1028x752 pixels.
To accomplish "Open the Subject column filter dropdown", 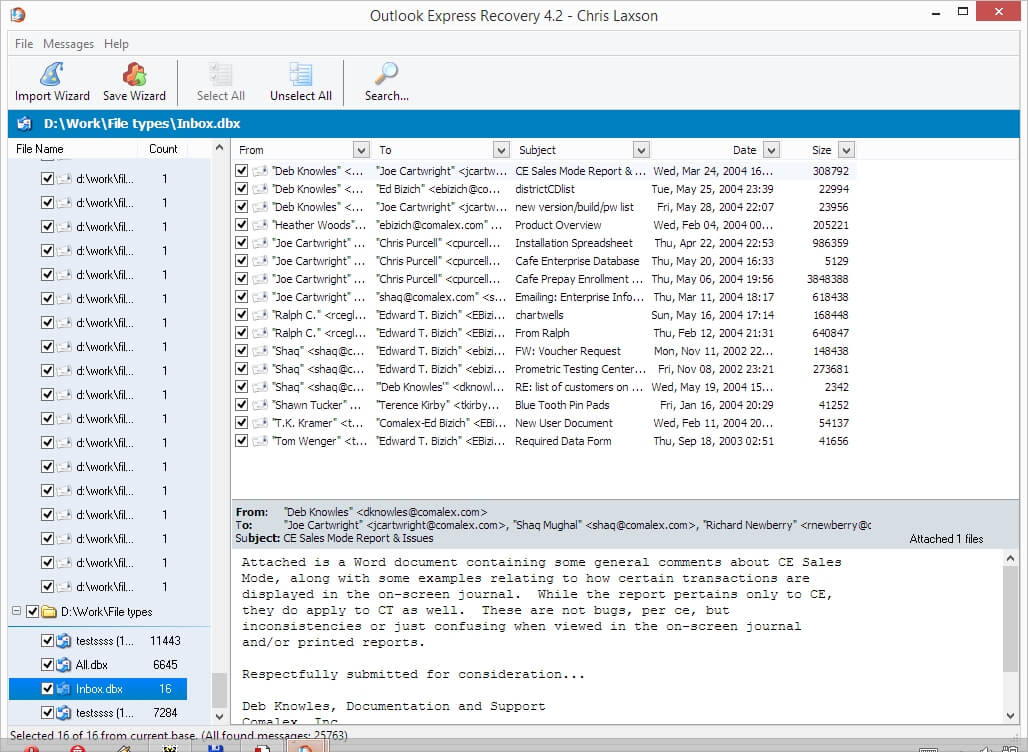I will tap(641, 150).
